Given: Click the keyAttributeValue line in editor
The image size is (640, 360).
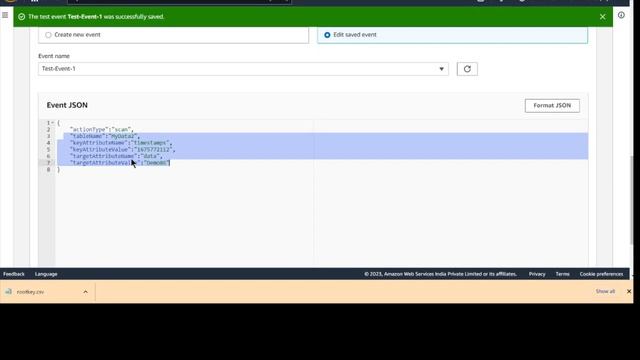Looking at the screenshot, I should (x=122, y=149).
